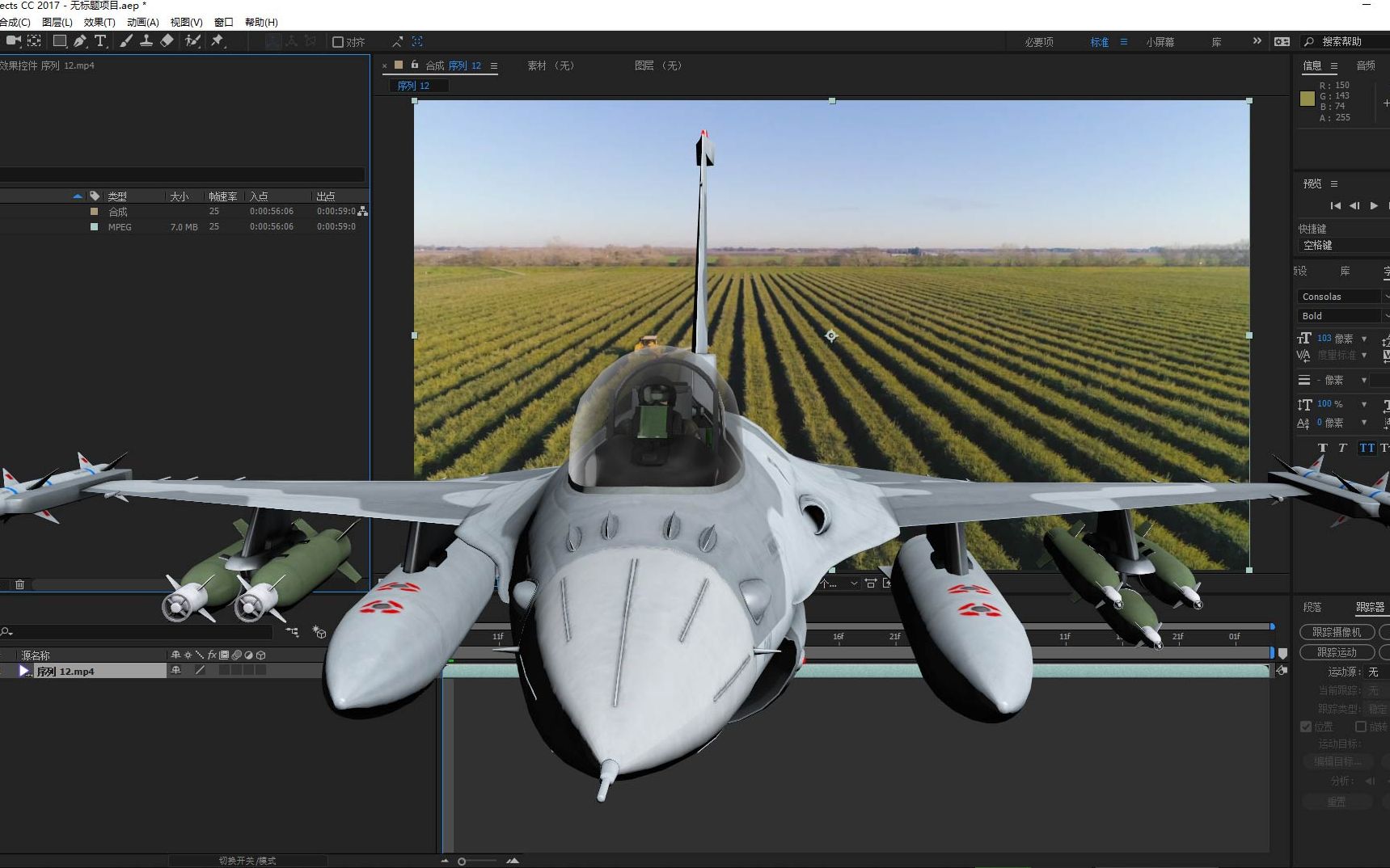Image resolution: width=1390 pixels, height=868 pixels.
Task: Open stroke width 像素 dropdown arrow
Action: tap(1364, 380)
